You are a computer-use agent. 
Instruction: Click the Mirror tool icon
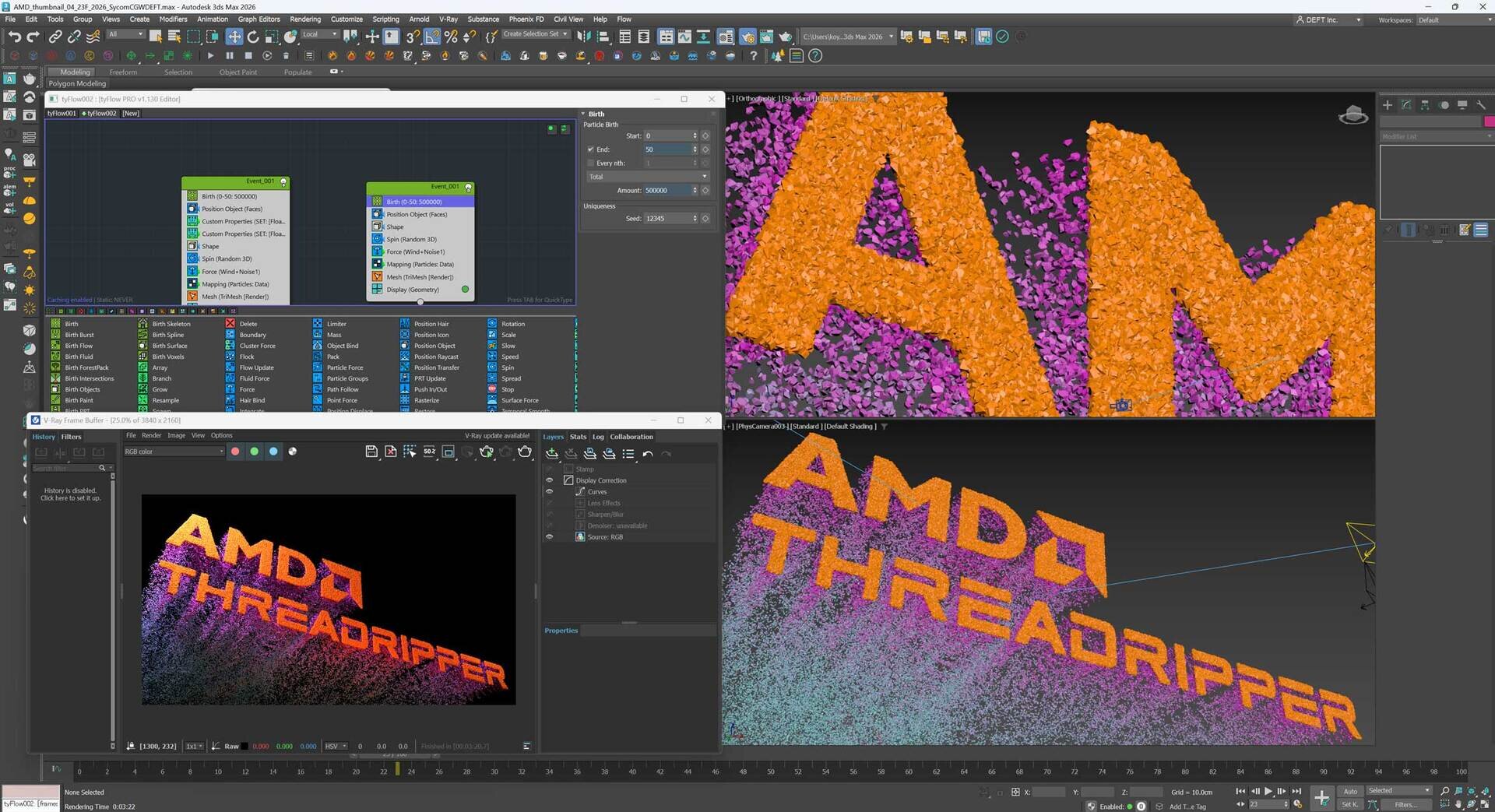583,36
